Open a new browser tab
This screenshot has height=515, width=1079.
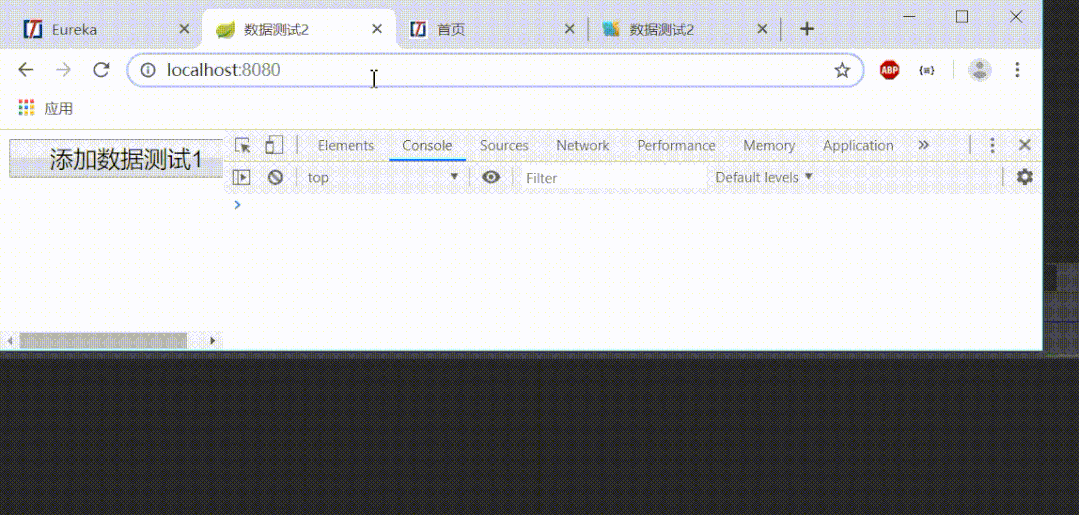tap(807, 29)
